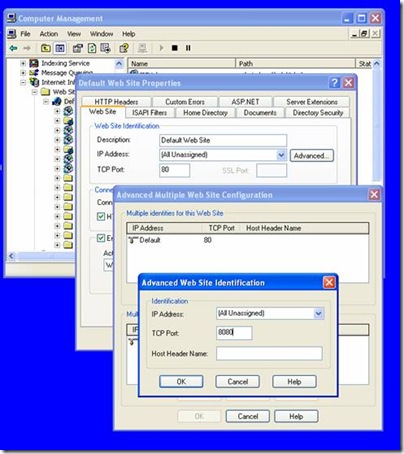
Task: Select Indexing Service label in the tree
Action: point(65,63)
